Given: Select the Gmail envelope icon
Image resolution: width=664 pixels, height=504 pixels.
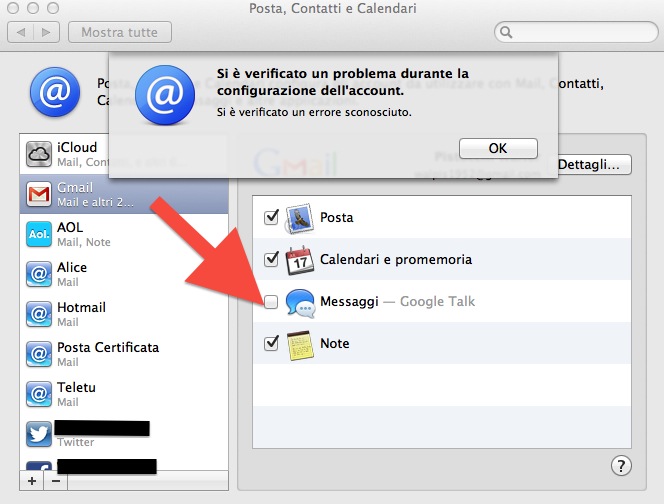Looking at the screenshot, I should pyautogui.click(x=39, y=194).
